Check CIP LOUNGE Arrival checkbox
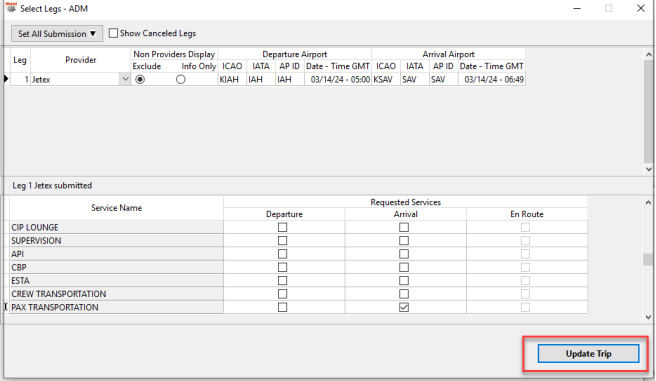 (404, 227)
